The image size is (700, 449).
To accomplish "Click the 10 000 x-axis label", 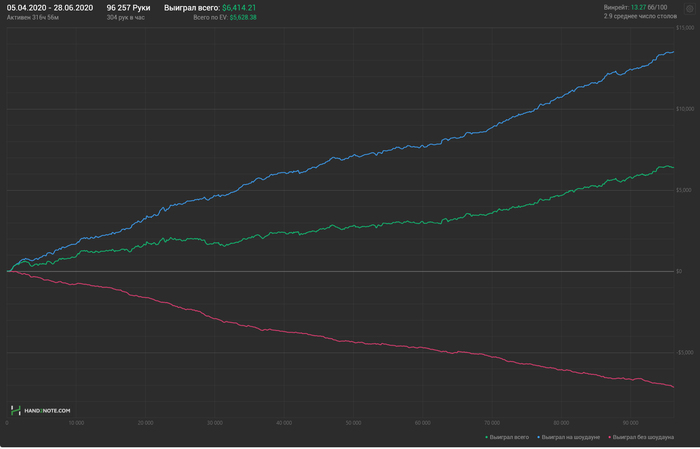I will [x=76, y=423].
